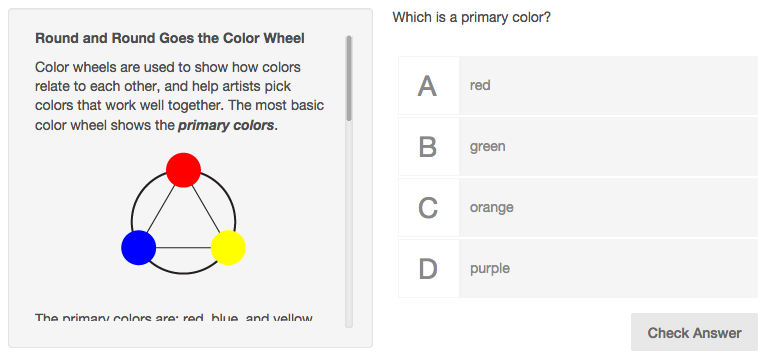Viewport: 771px width, 363px height.
Task: Click the scrollbar track below the thumb
Action: tap(349, 224)
